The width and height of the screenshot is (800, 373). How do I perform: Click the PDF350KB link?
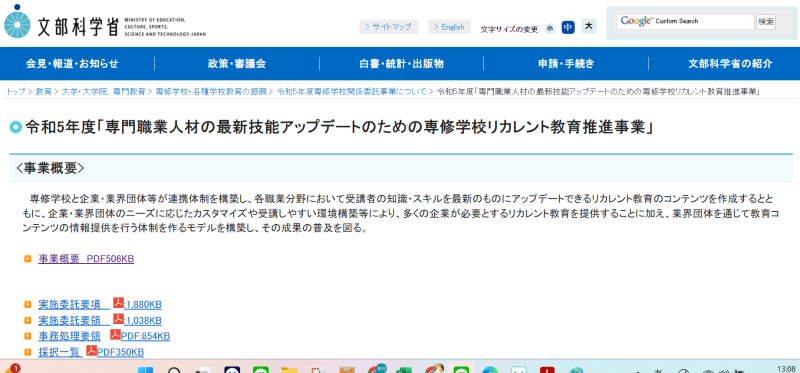[120, 352]
